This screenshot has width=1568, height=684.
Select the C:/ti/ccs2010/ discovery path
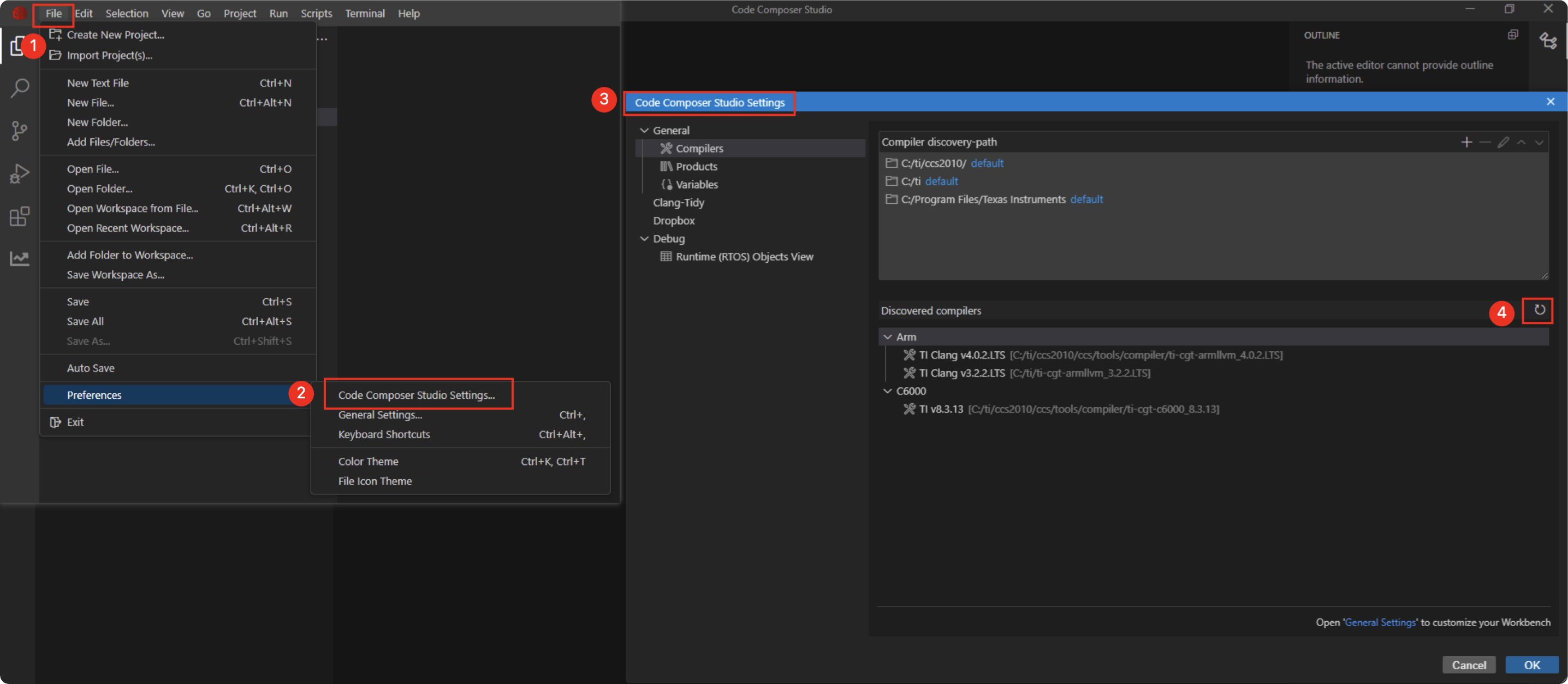1215,163
